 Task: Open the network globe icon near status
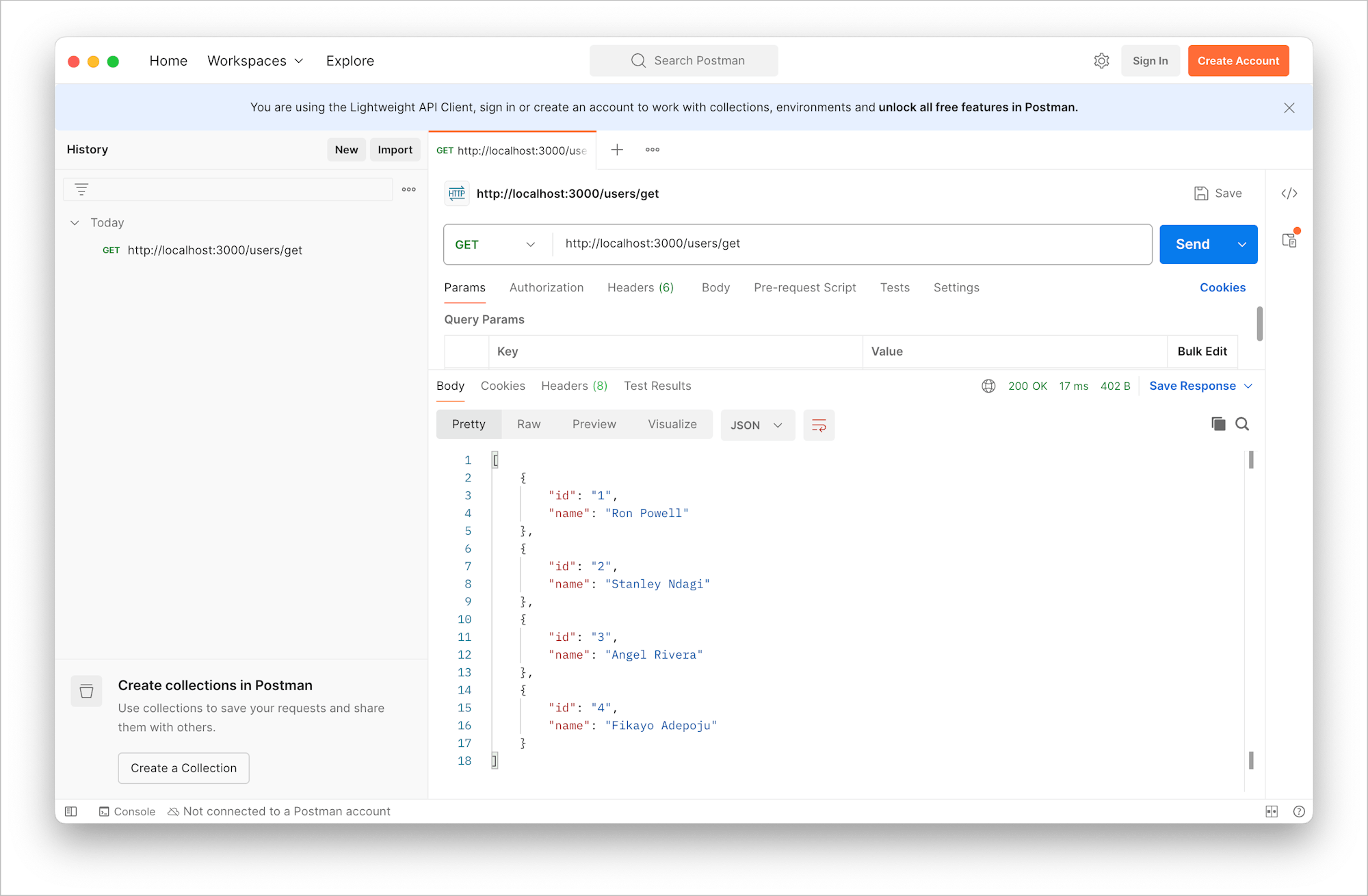coord(988,386)
